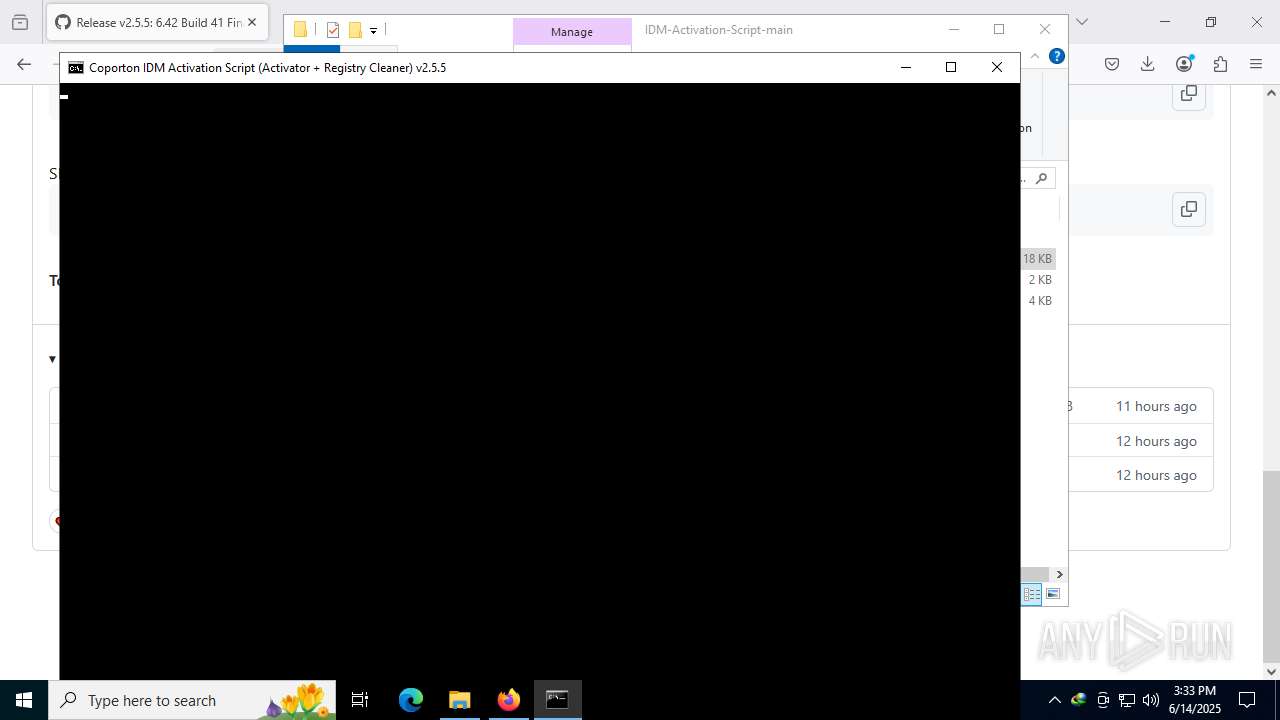This screenshot has height=720, width=1280.
Task: Click the '11 hours ago' asset timestamp
Action: pyautogui.click(x=1156, y=406)
